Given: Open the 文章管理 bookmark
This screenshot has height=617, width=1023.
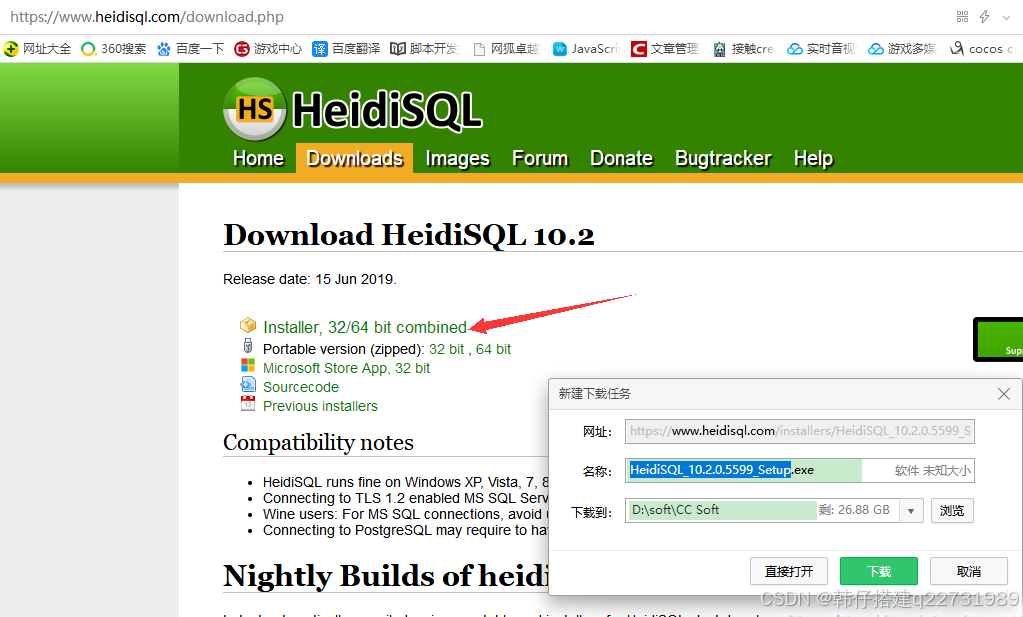Looking at the screenshot, I should 665,49.
